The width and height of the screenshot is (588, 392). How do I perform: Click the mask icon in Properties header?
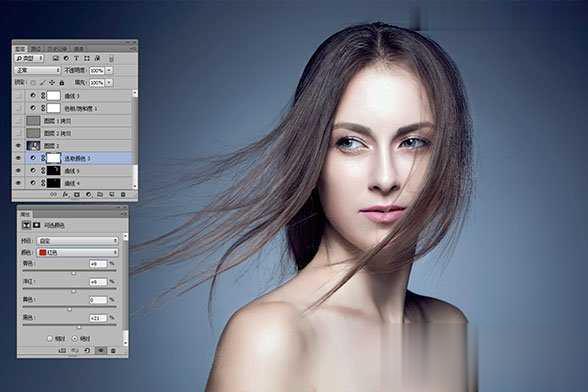tap(36, 225)
